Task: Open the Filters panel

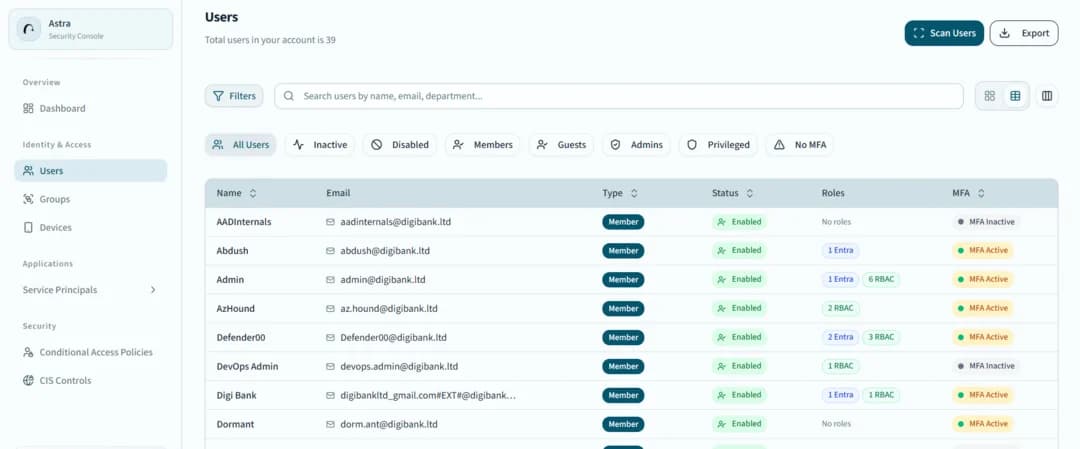Action: (234, 96)
